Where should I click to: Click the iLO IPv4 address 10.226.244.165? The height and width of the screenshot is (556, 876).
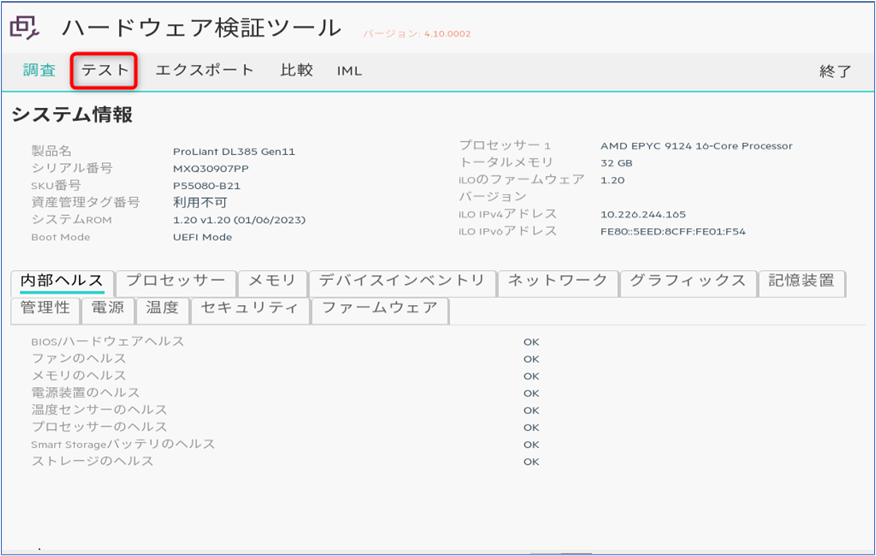tap(643, 214)
